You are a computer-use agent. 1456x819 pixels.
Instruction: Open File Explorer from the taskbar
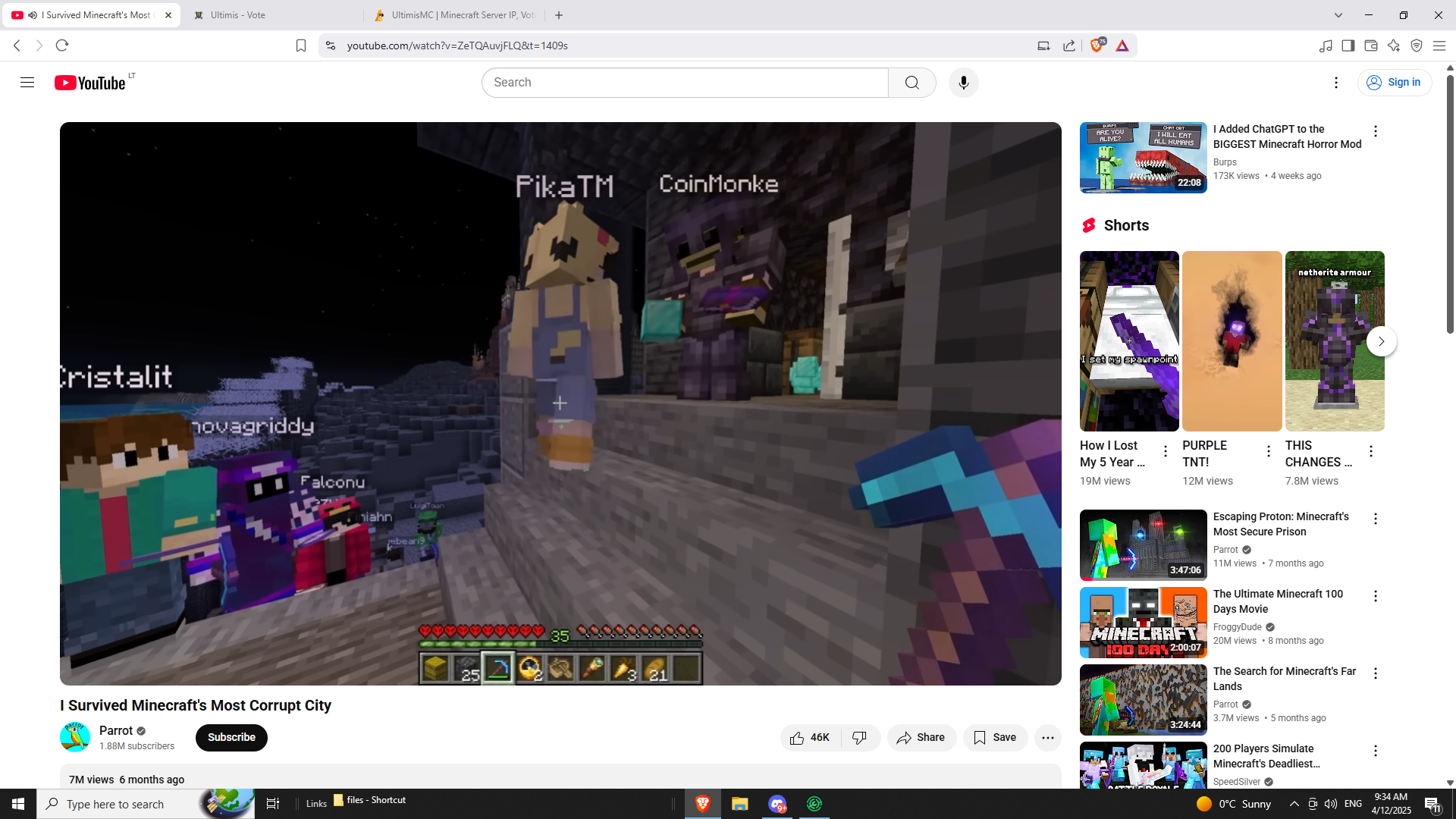pyautogui.click(x=739, y=804)
